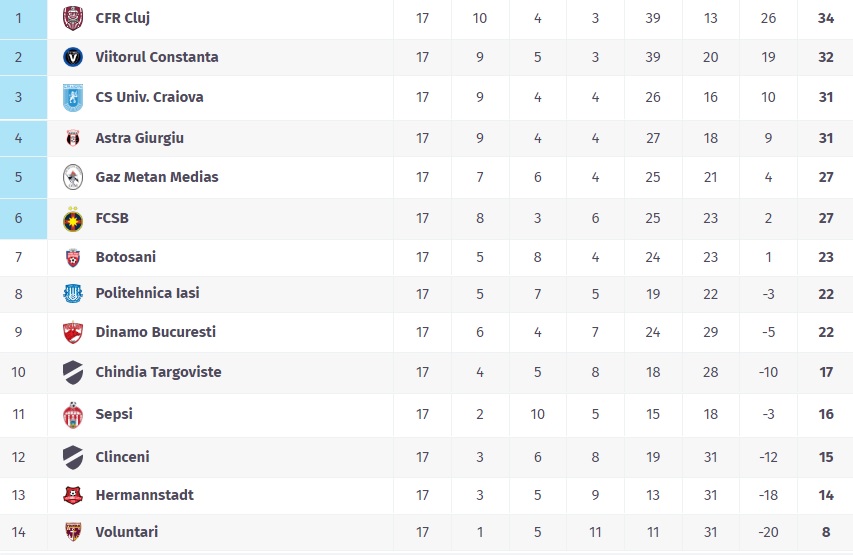Screen dimensions: 853x555
Task: Select the Clinceni team name
Action: tap(122, 457)
